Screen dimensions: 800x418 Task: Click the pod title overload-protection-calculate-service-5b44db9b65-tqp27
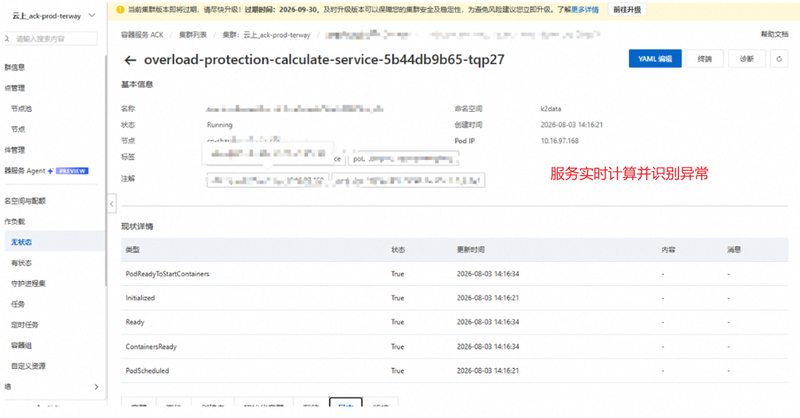click(x=324, y=60)
